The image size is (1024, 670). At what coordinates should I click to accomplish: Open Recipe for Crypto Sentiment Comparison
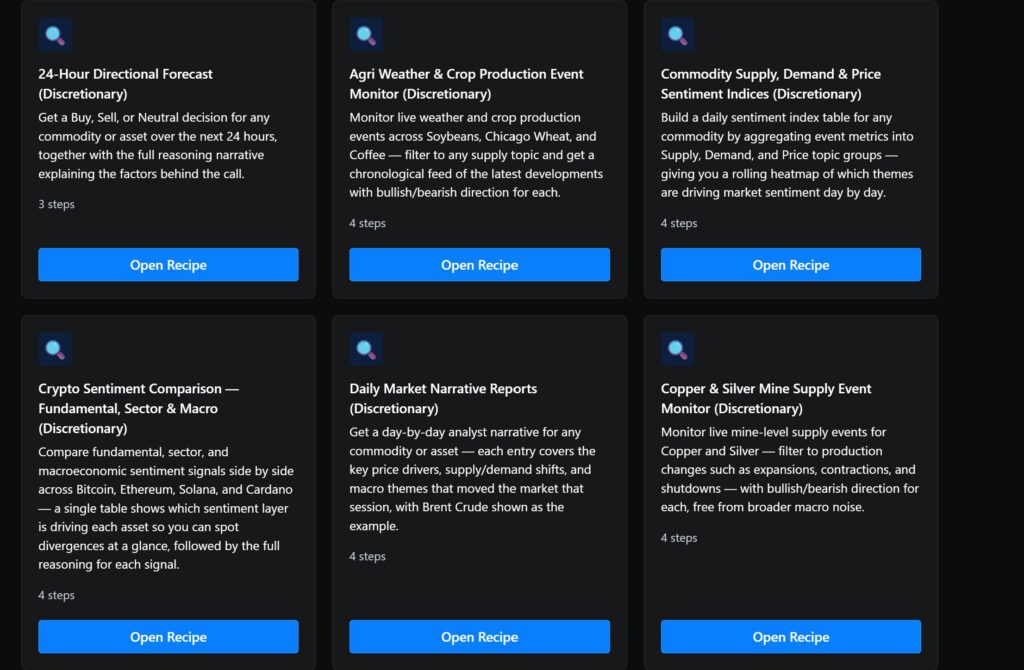167,636
